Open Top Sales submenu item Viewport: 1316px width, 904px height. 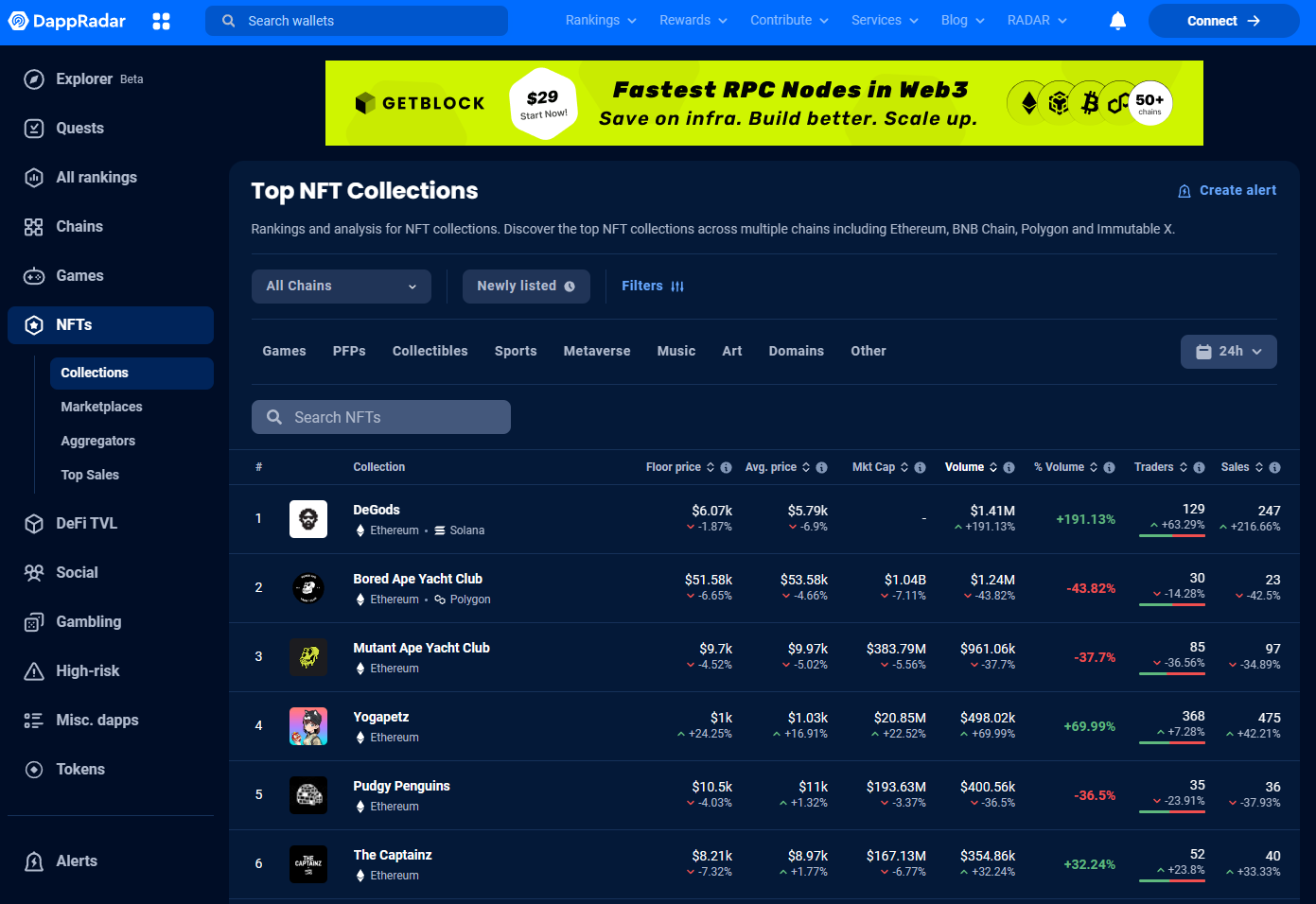90,475
